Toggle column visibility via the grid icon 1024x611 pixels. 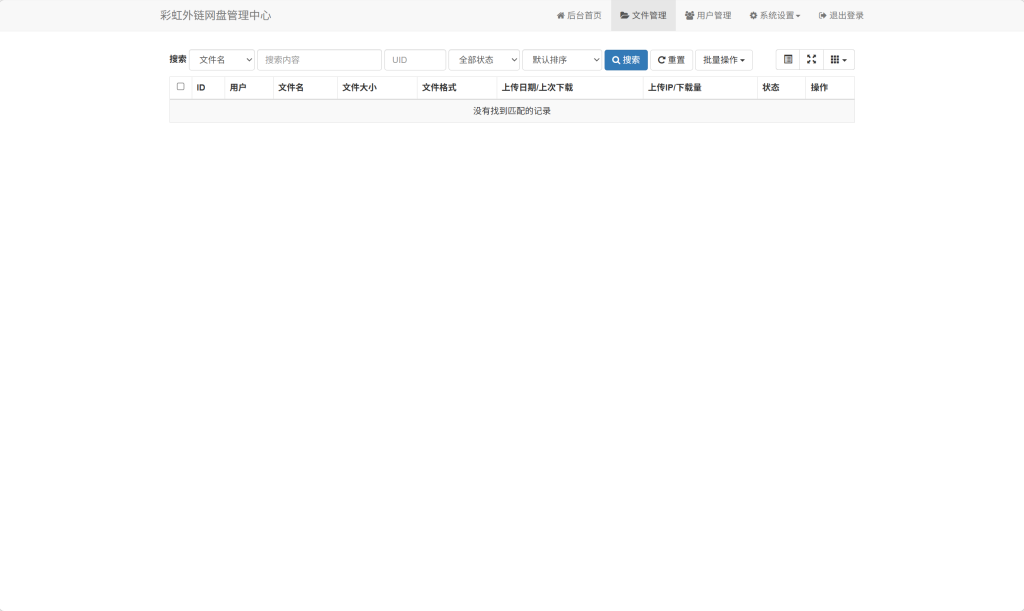[835, 59]
